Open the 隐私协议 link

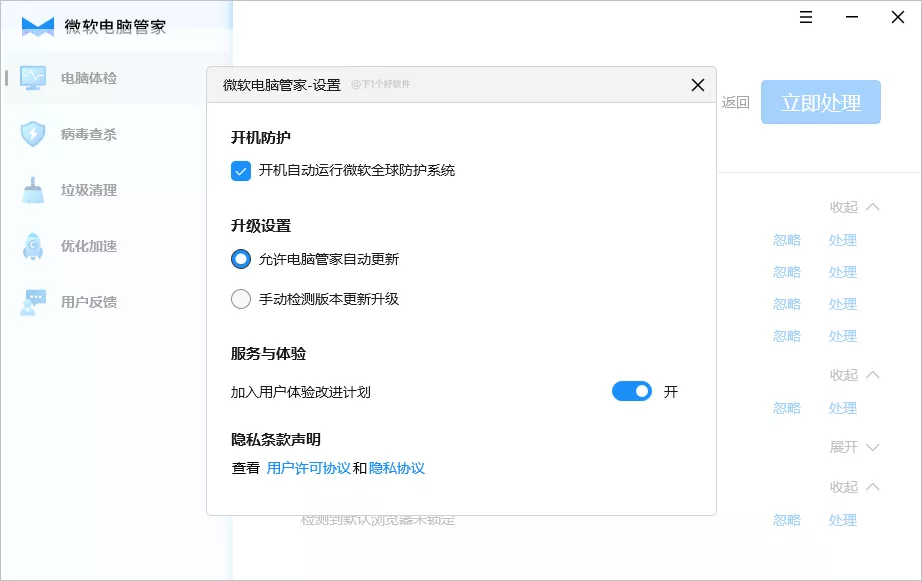tap(398, 467)
